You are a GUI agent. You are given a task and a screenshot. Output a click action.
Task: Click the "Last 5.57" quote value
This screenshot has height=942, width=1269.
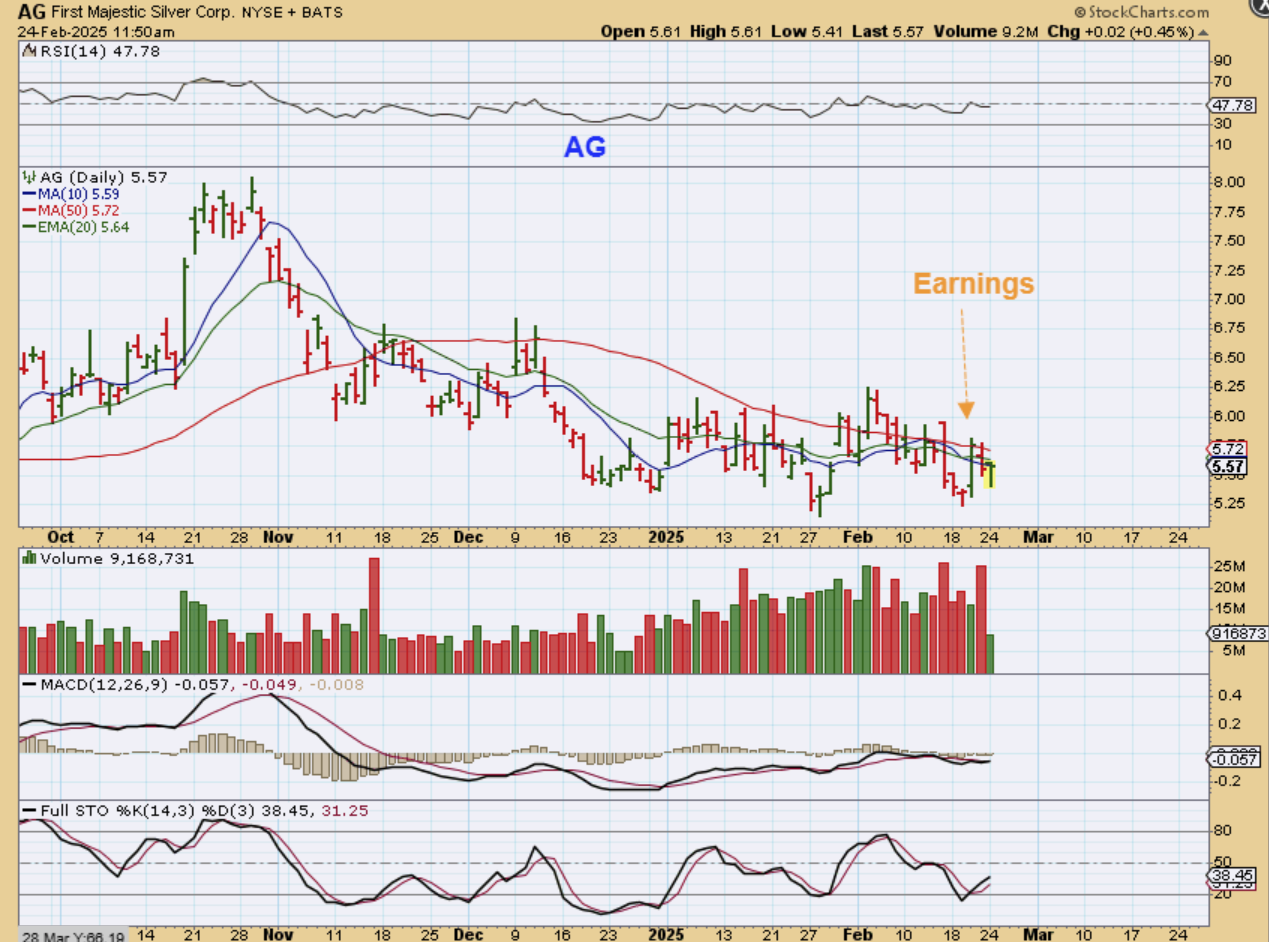(x=888, y=32)
